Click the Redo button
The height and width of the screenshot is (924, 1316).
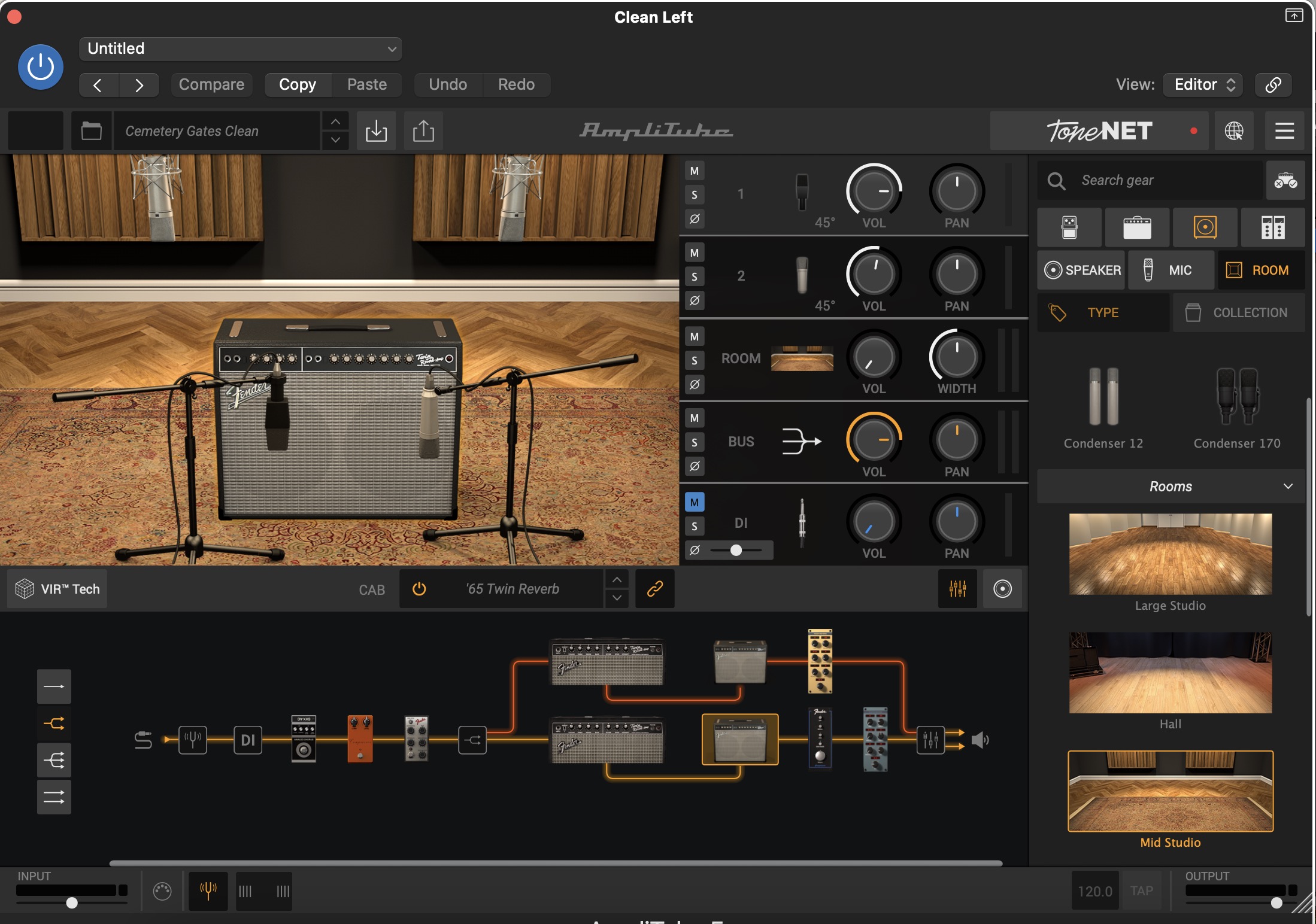517,84
